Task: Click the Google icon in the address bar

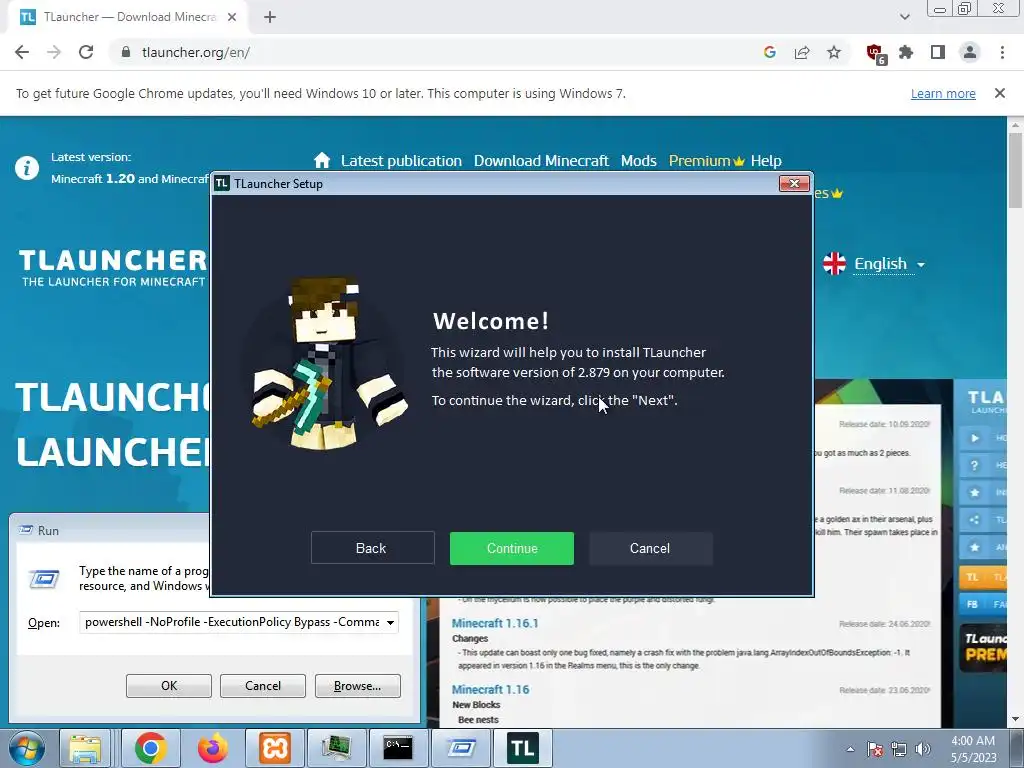Action: point(770,52)
